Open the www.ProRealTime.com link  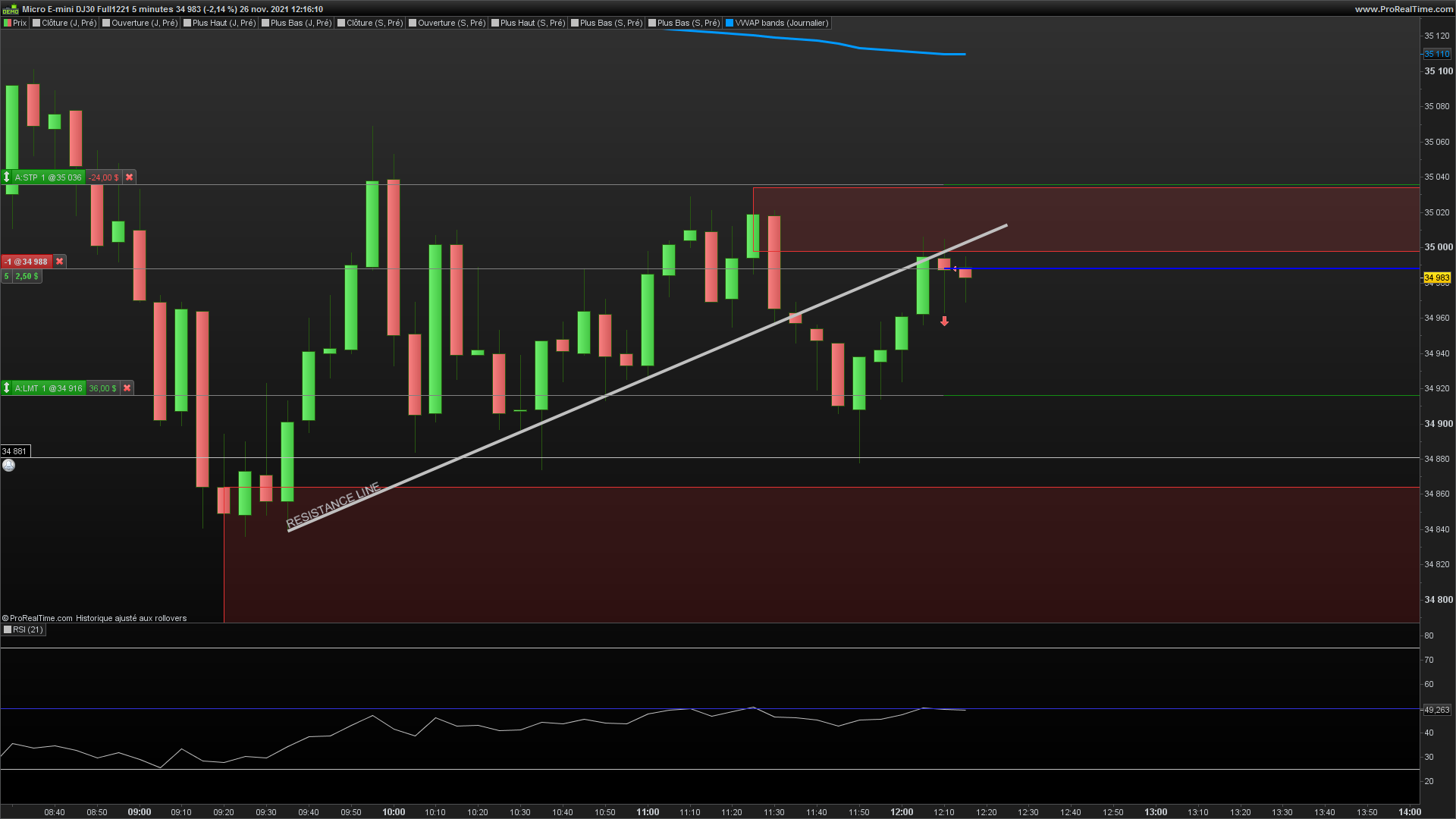tap(1404, 9)
